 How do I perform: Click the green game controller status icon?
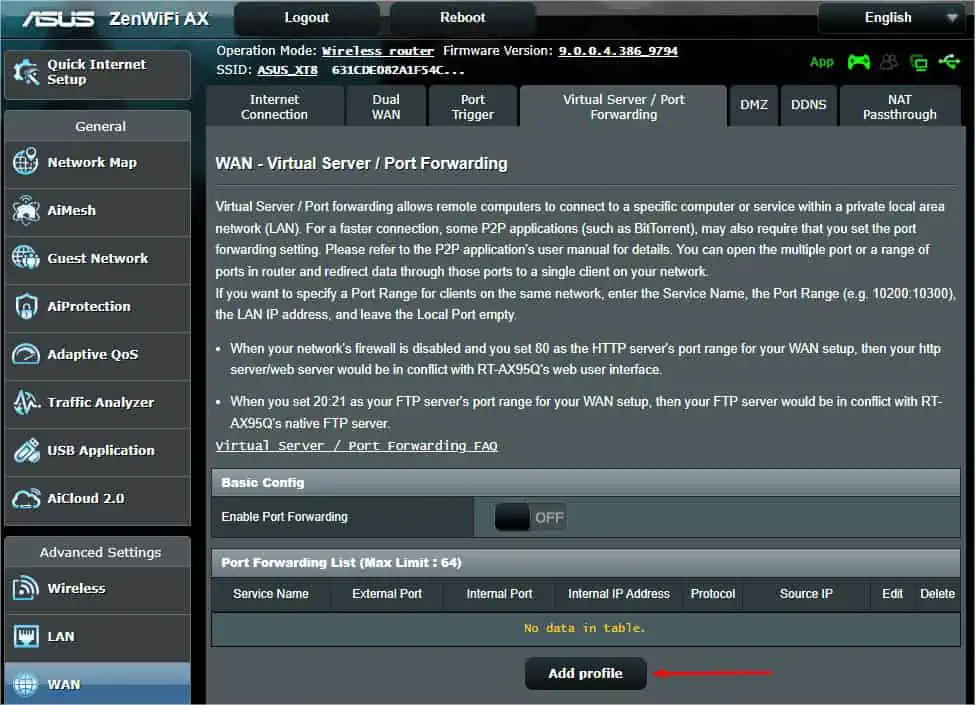coord(859,62)
